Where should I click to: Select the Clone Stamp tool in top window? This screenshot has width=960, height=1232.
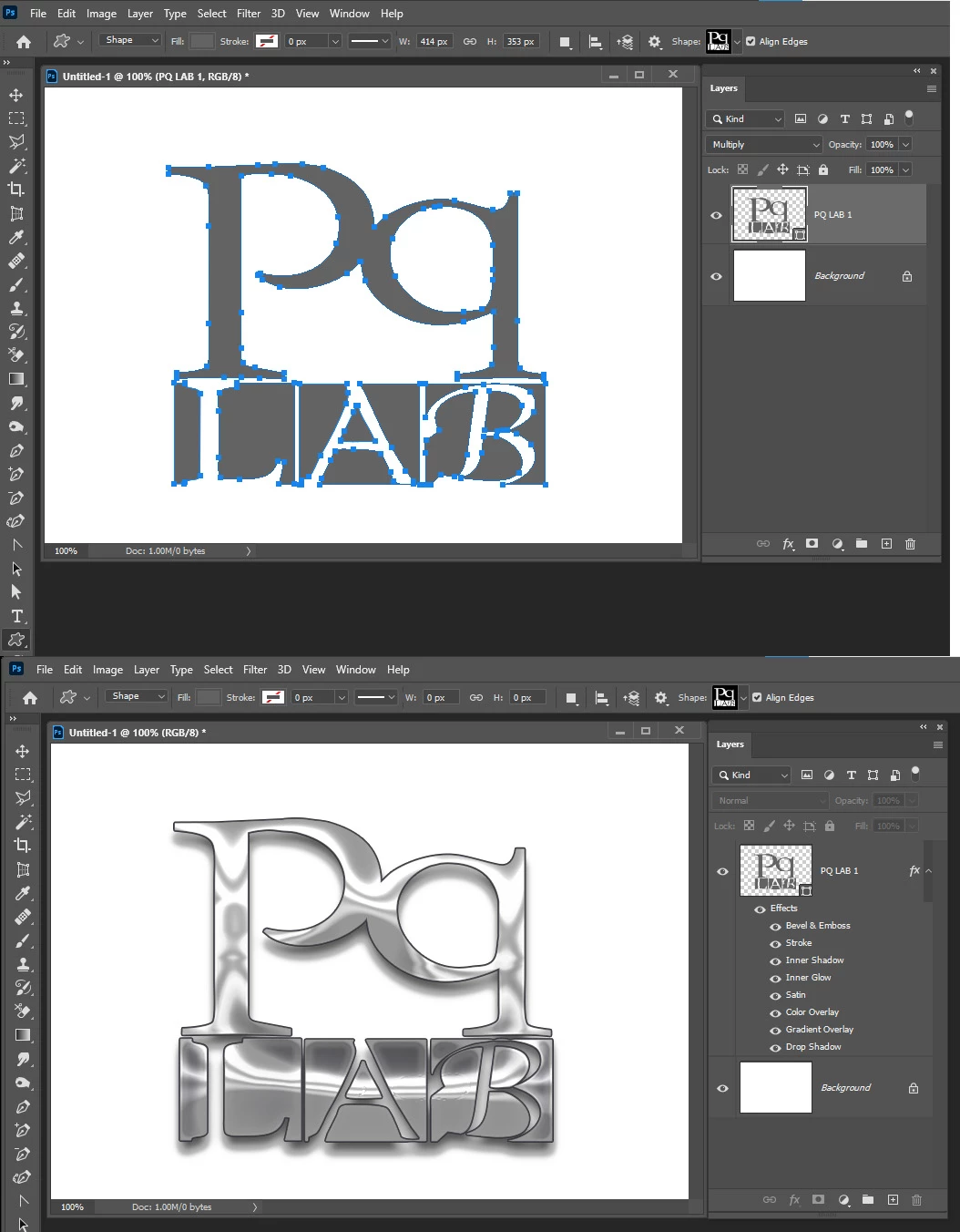(16, 308)
